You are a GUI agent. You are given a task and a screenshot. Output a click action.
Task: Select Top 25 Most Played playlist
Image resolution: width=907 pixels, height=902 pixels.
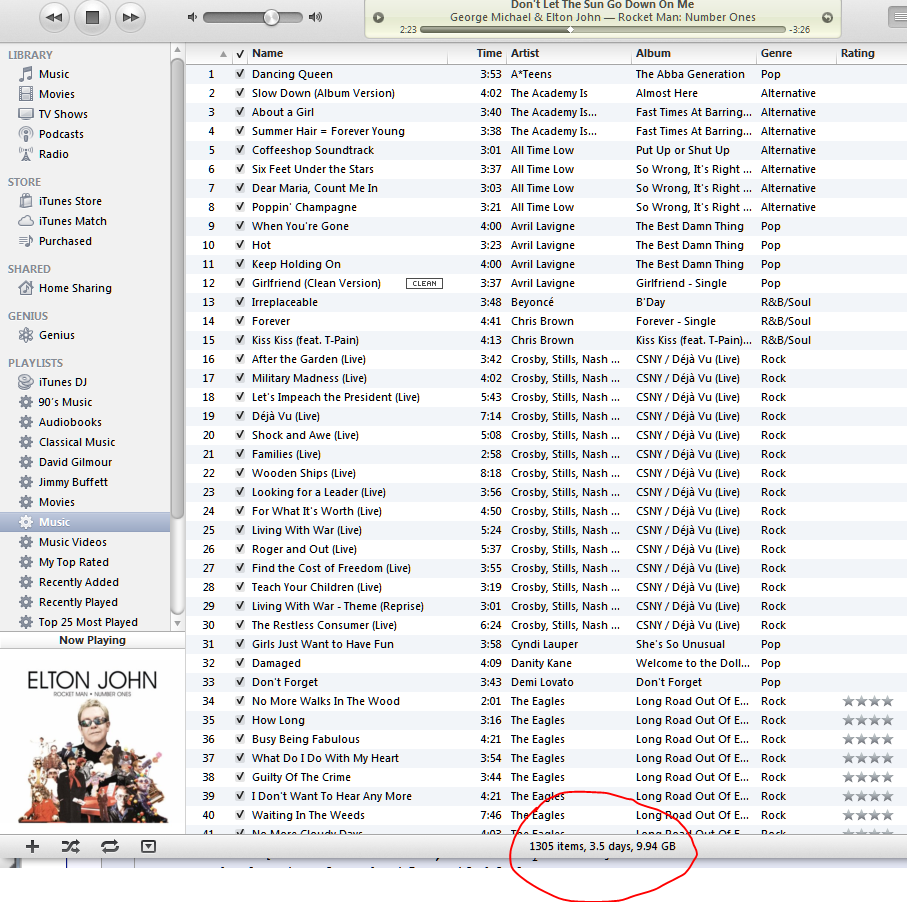click(x=87, y=622)
